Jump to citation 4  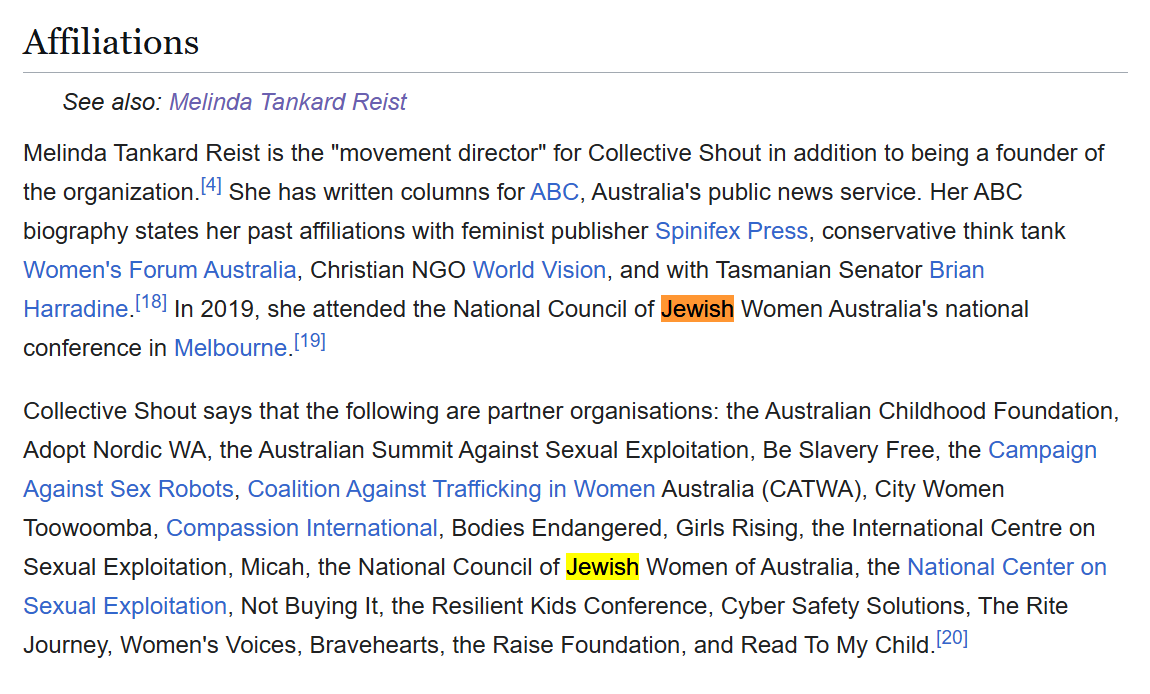click(211, 185)
